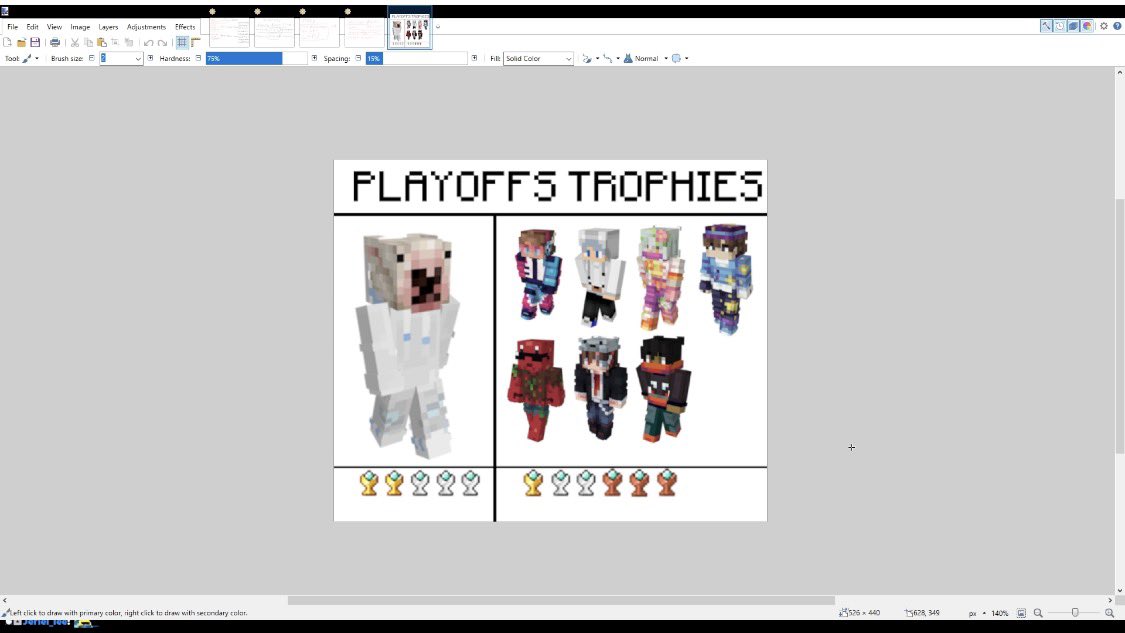This screenshot has width=1125, height=633.
Task: Toggle the rulers display
Action: tap(195, 42)
